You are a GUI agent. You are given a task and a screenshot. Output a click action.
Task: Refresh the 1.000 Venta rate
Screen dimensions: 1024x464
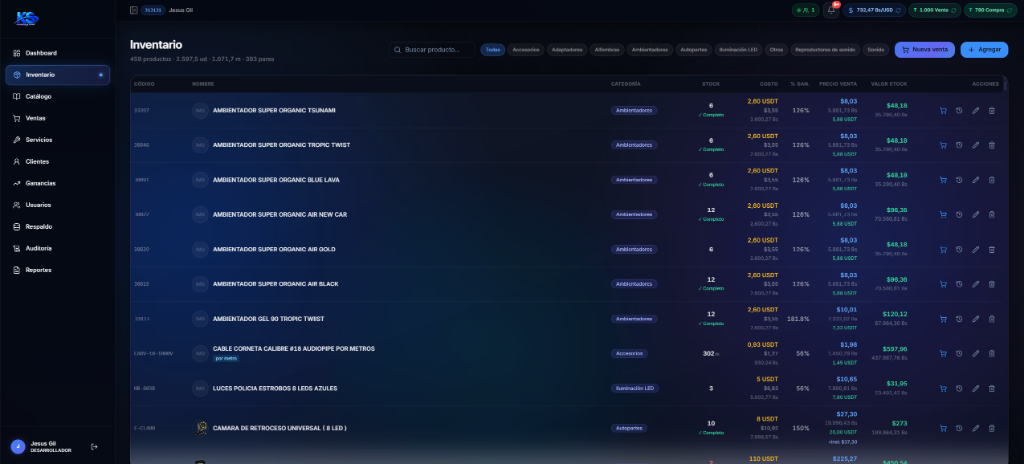click(x=954, y=10)
